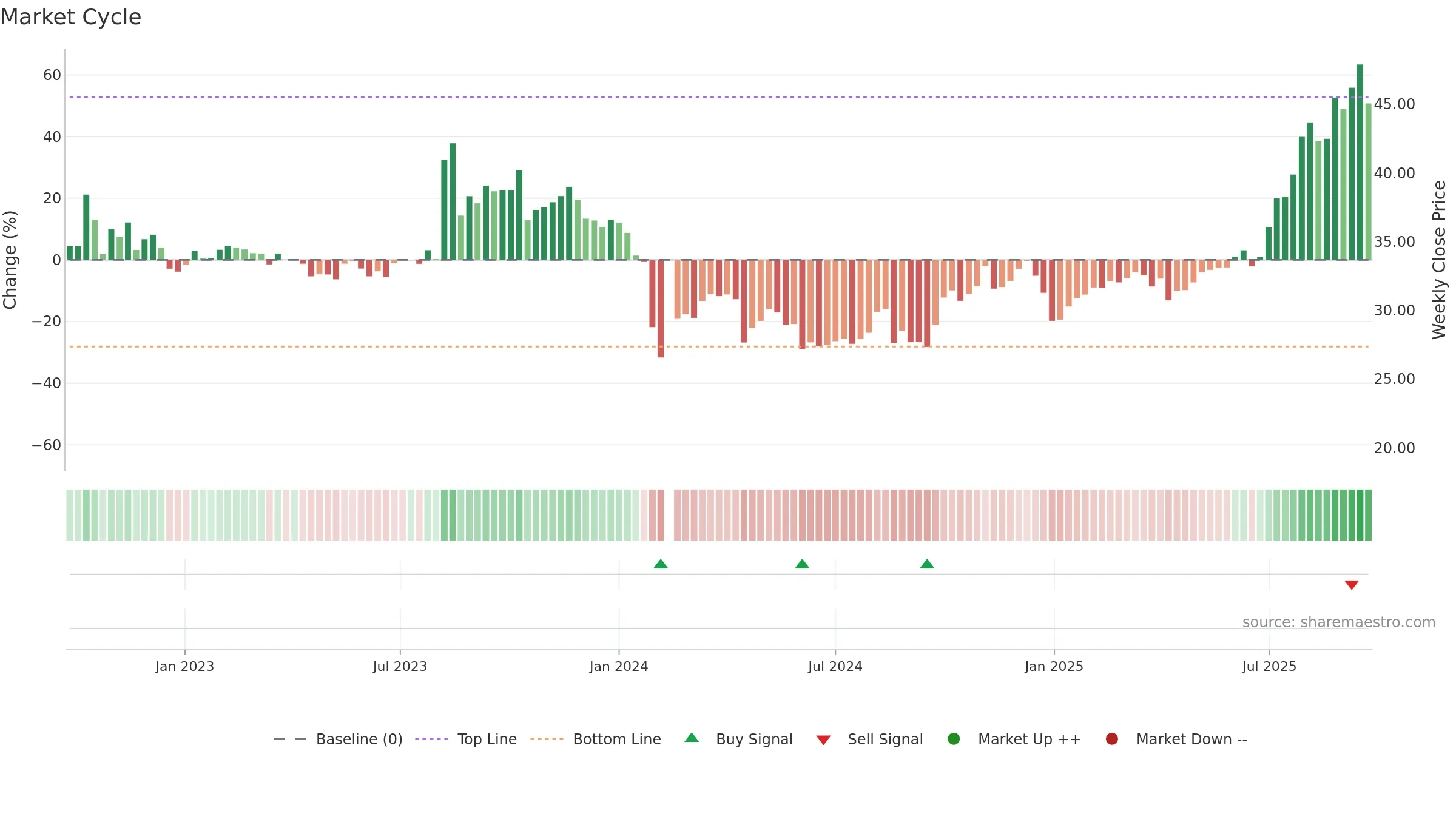Select the buy signal marker after Jul 2024
The image size is (1456, 819).
(x=927, y=564)
